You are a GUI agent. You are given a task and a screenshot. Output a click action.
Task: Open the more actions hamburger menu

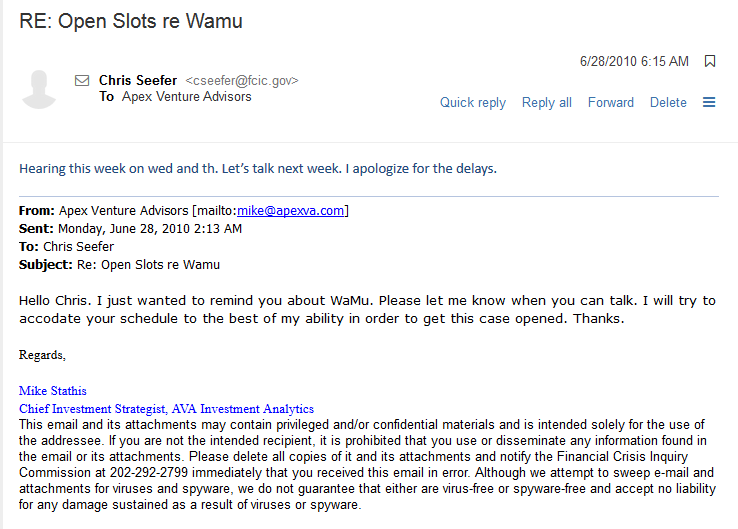pyautogui.click(x=709, y=102)
